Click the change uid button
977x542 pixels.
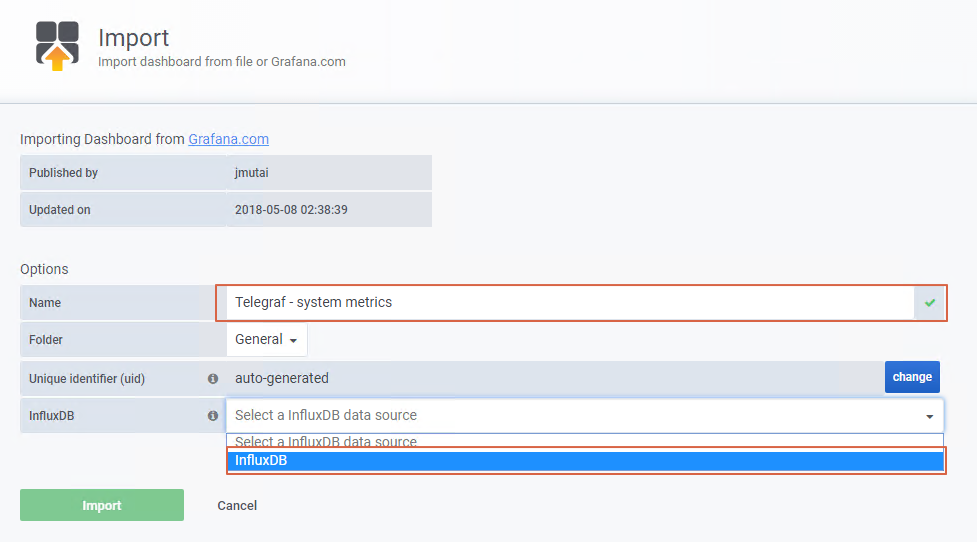[x=912, y=377]
